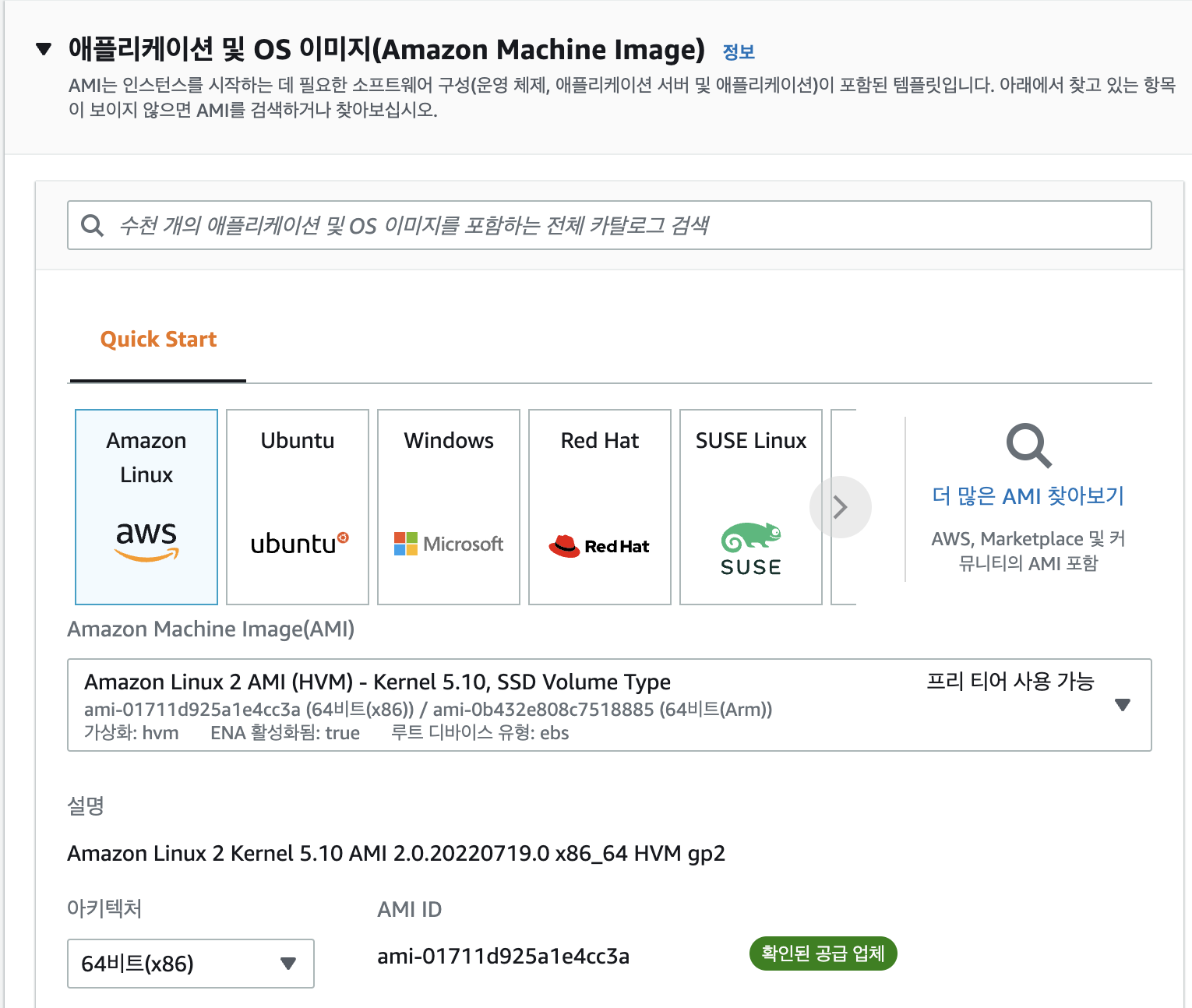This screenshot has height=1008, width=1192.
Task: Click the Amazon Machine Image(AMI) label
Action: pos(211,629)
